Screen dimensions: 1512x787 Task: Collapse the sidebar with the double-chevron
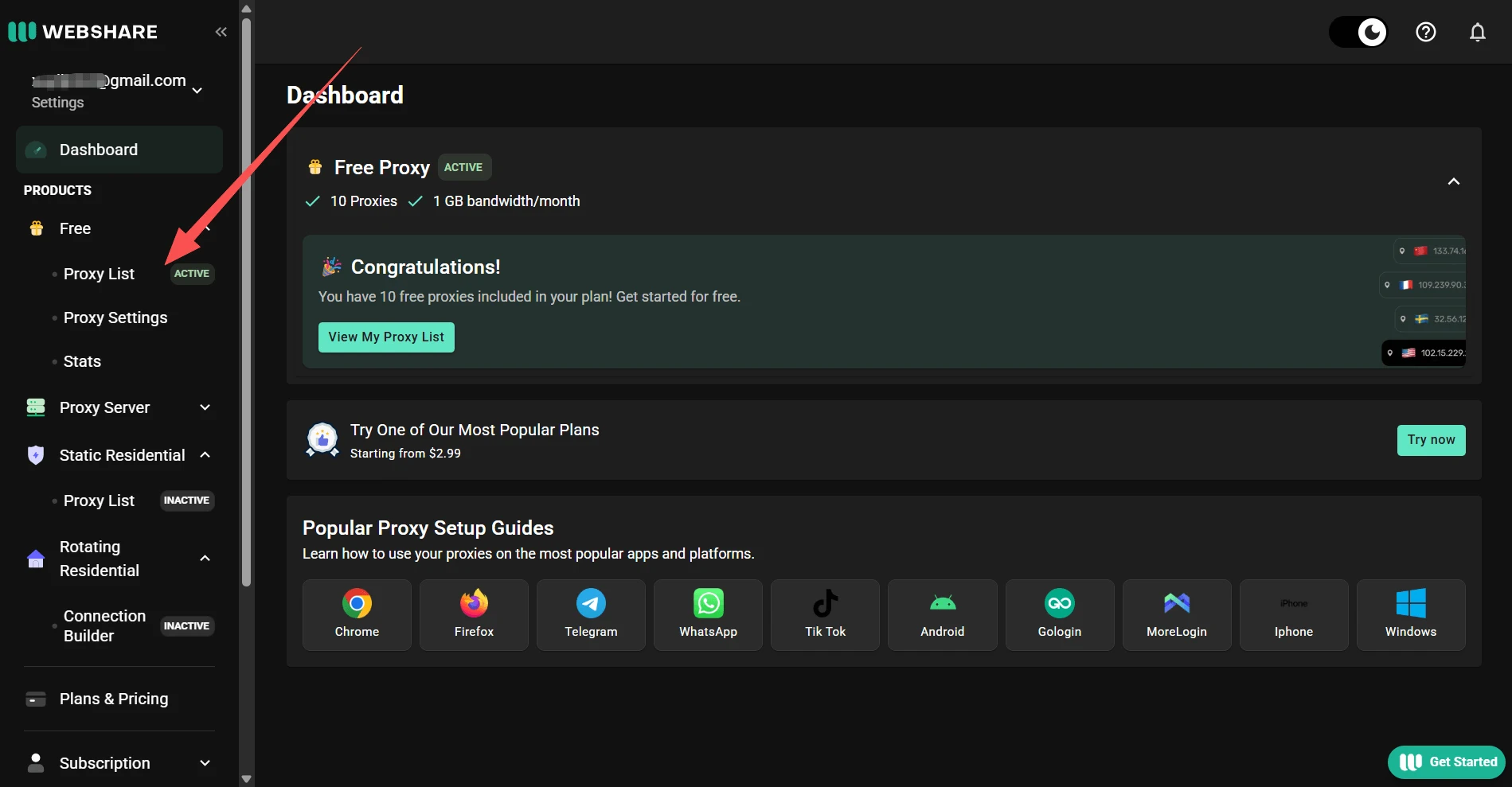221,31
